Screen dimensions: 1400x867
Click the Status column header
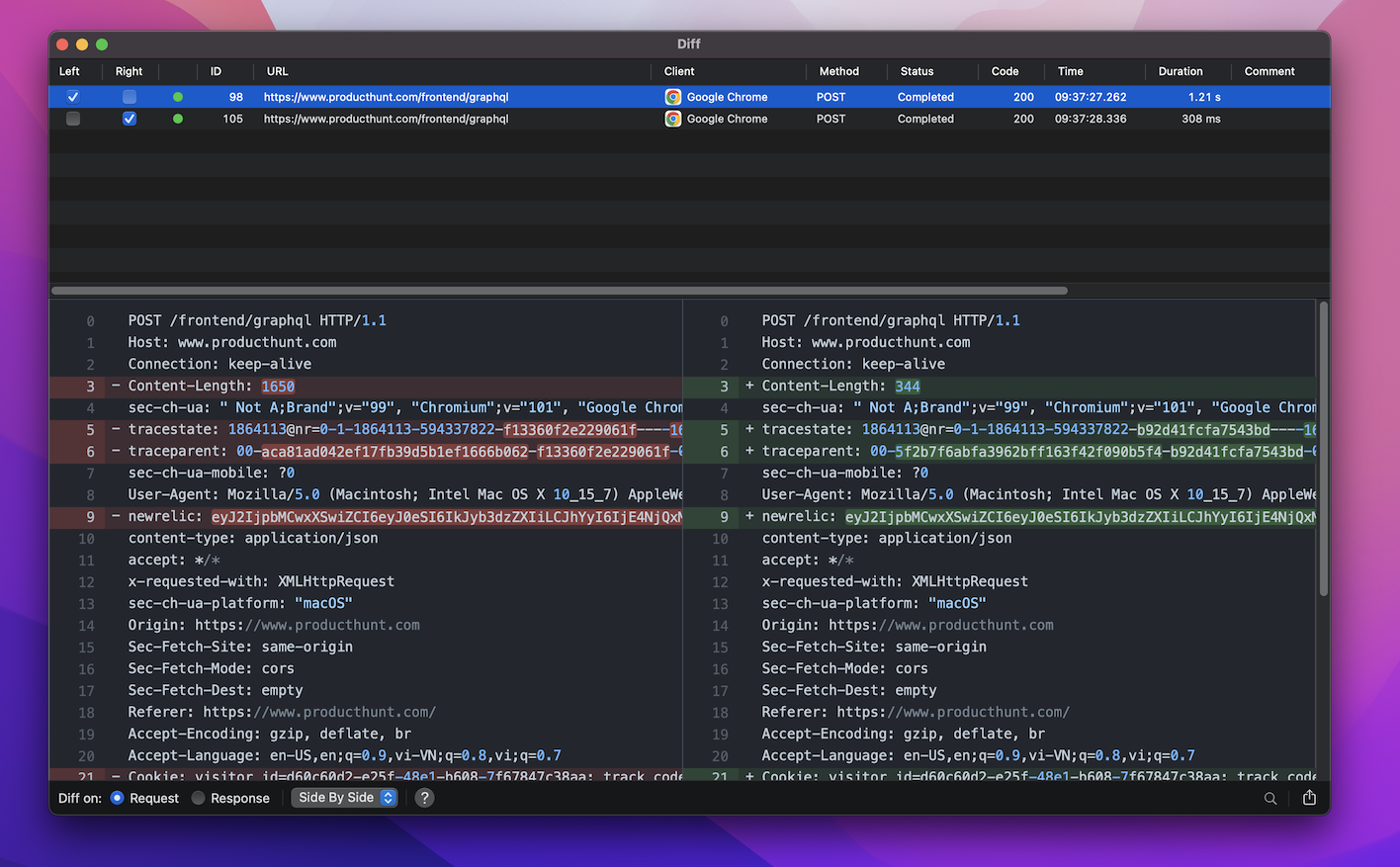pyautogui.click(x=917, y=71)
